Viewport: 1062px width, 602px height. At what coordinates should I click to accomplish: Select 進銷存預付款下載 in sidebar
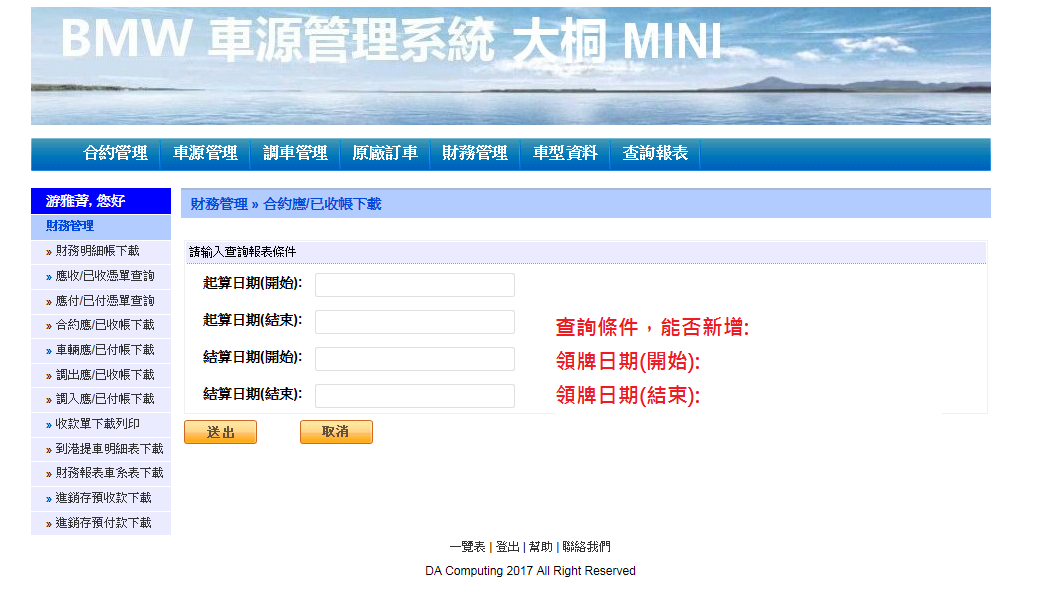(x=104, y=523)
